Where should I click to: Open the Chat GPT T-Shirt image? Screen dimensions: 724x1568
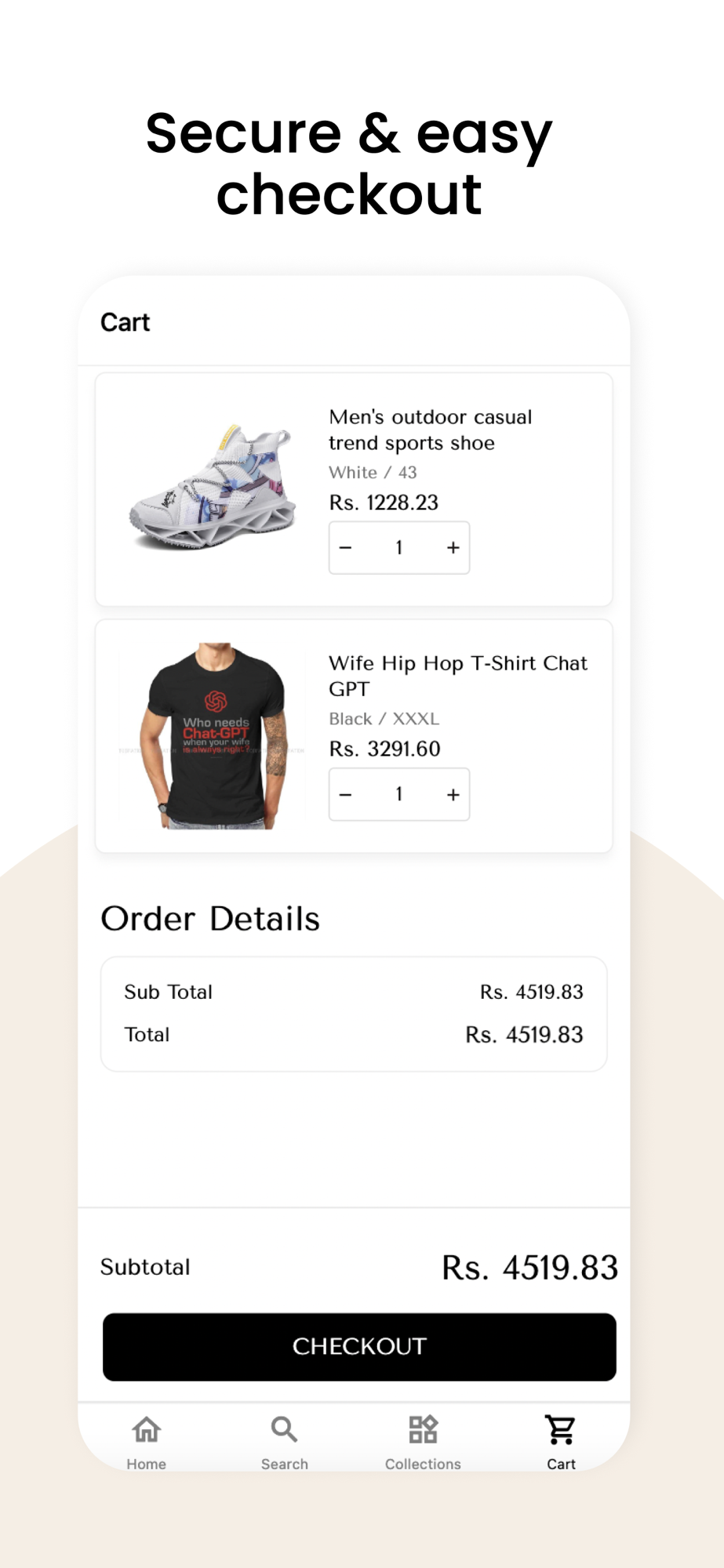click(x=213, y=736)
